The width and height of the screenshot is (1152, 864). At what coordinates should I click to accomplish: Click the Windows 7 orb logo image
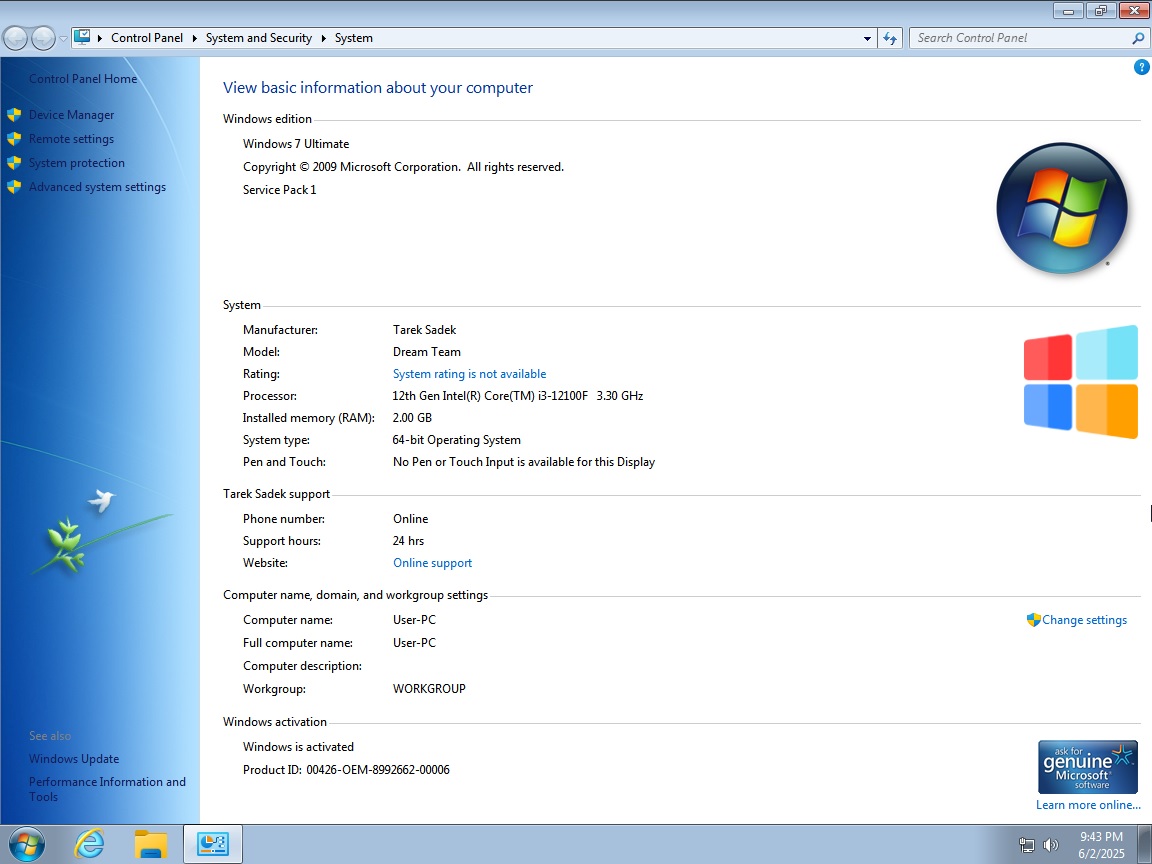point(1062,208)
